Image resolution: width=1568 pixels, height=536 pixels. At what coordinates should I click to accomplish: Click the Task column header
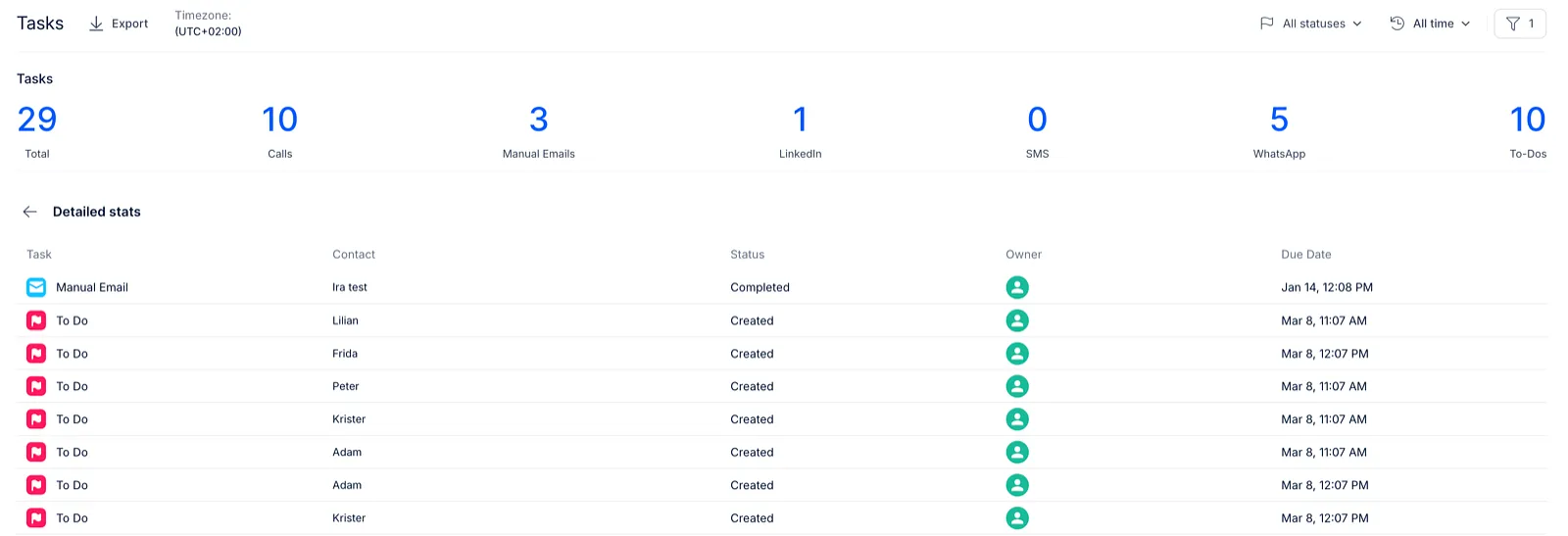point(39,255)
